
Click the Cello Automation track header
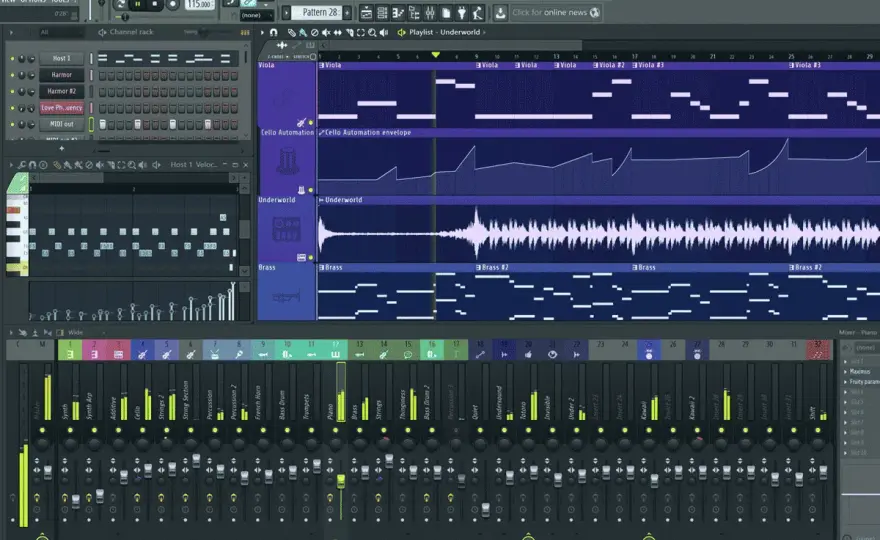pos(287,161)
